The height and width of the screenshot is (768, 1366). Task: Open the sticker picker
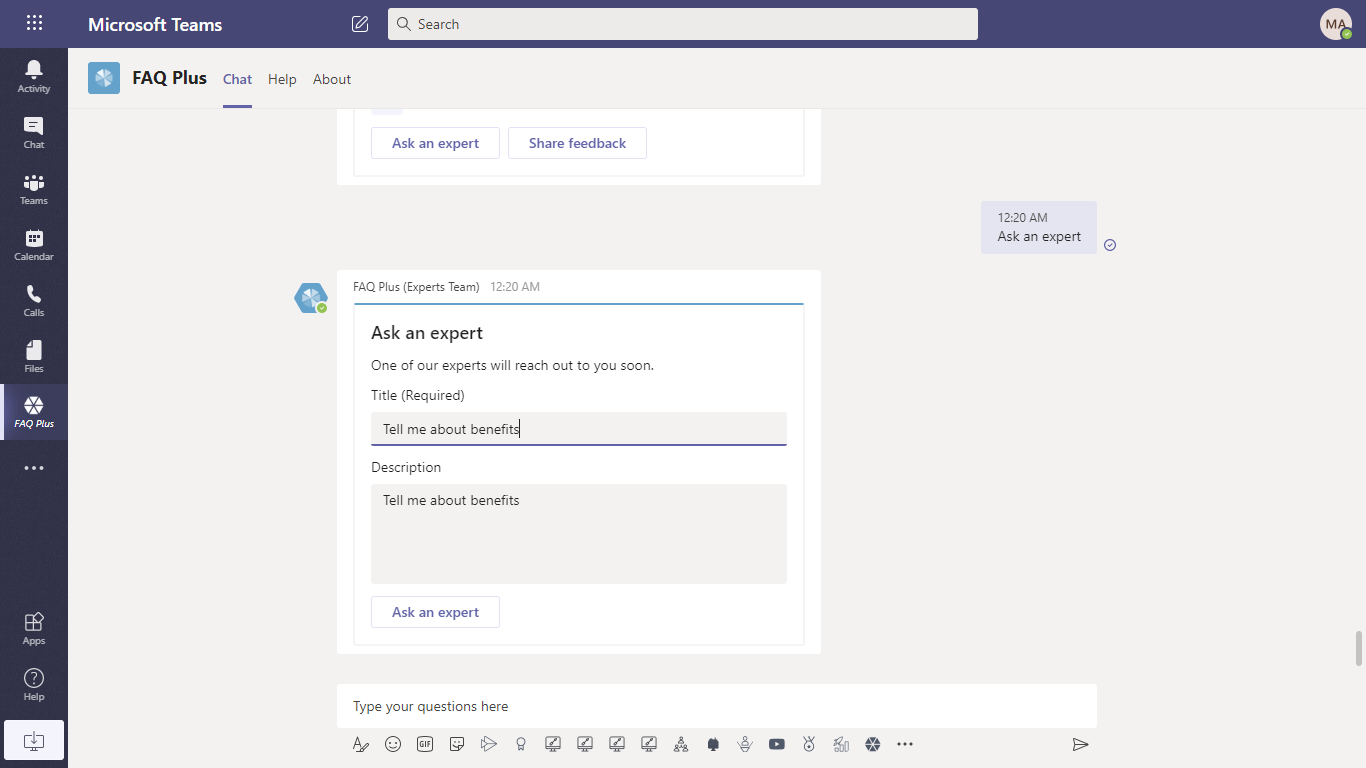pyautogui.click(x=457, y=744)
